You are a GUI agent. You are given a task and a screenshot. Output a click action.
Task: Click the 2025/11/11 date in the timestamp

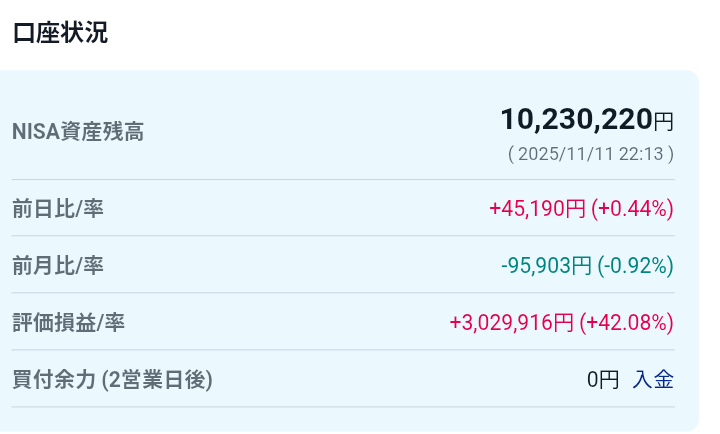565,154
